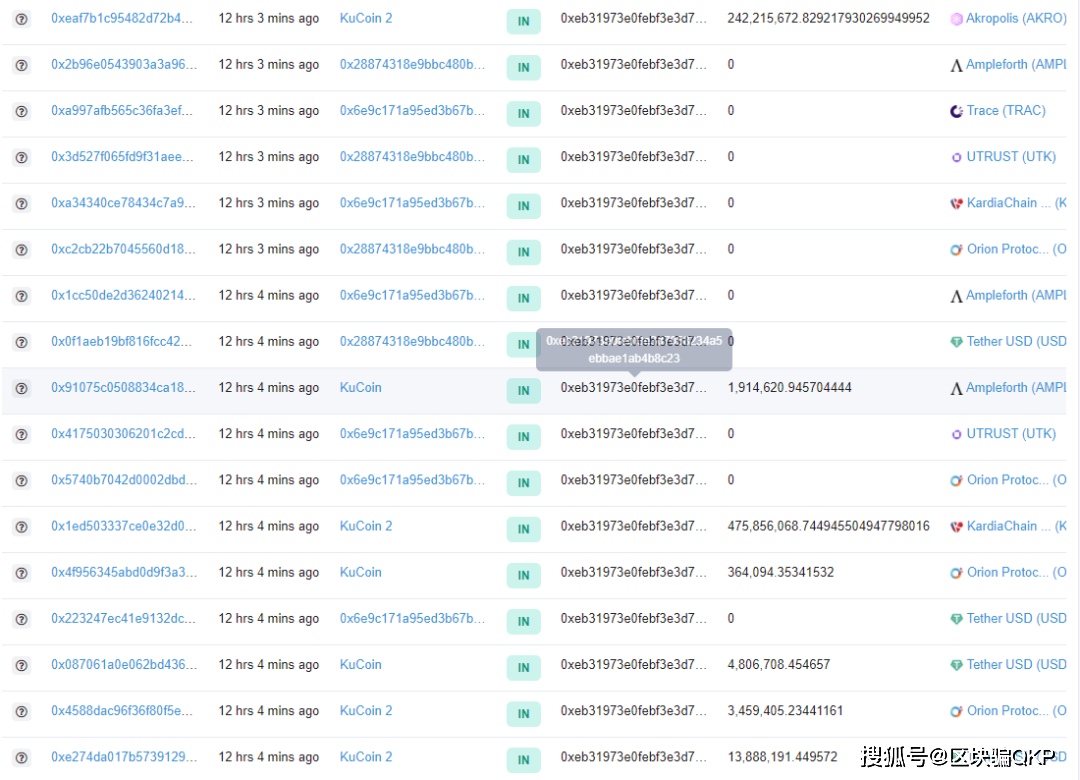Open transaction hash link 0xe274da017b5739129
Viewport: 1080px width, 780px height.
[124, 757]
